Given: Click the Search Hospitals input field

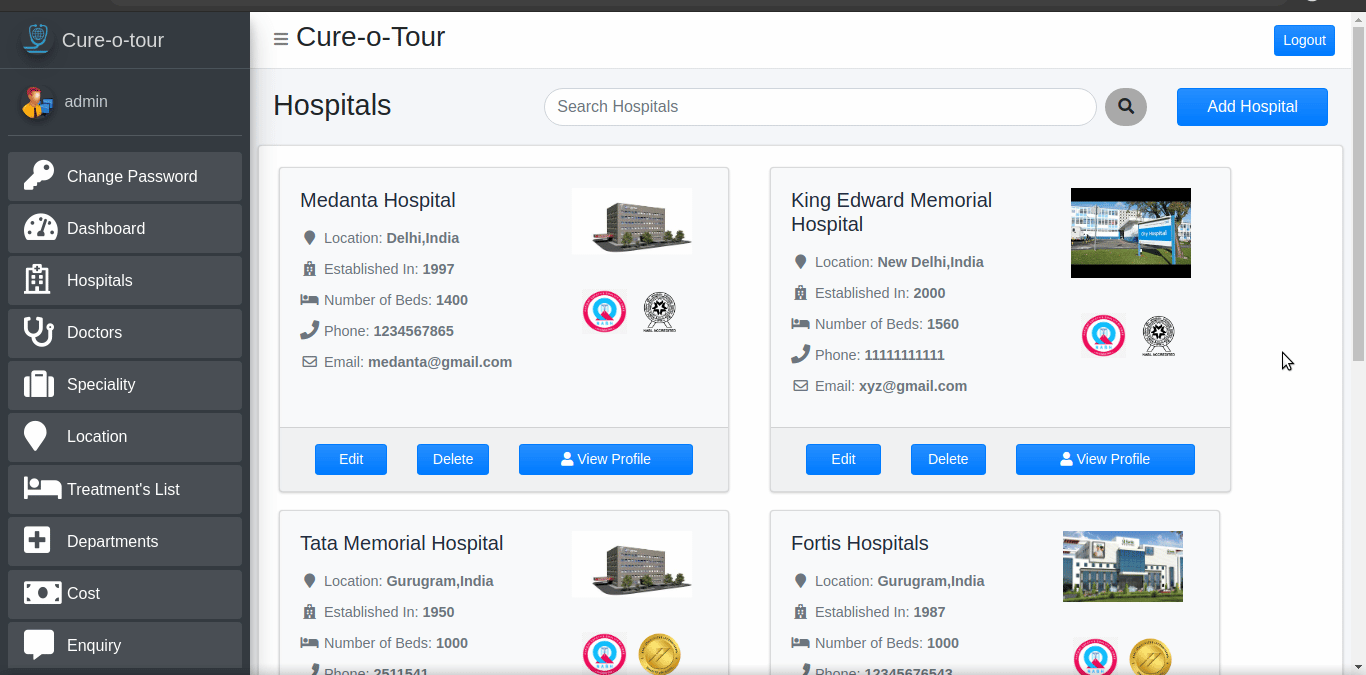Looking at the screenshot, I should pos(820,107).
